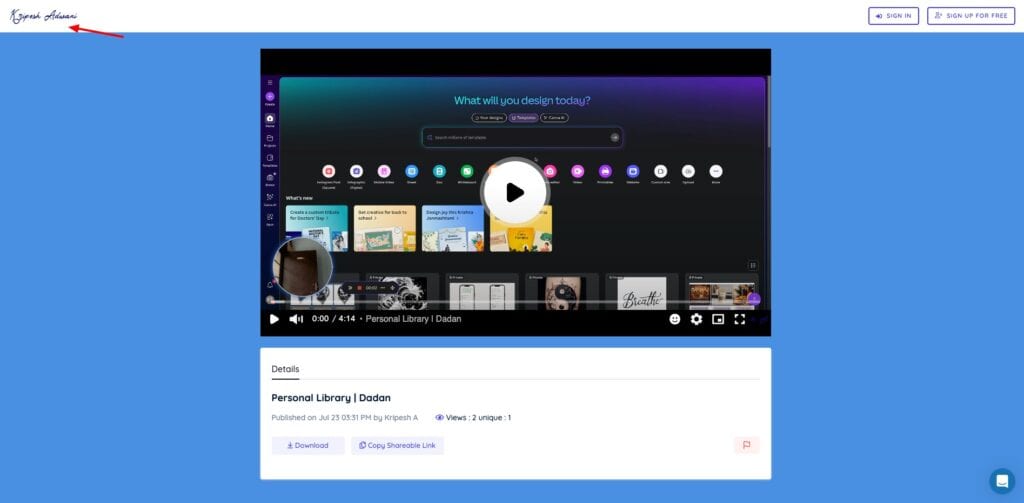Click the Sign In button
This screenshot has height=503, width=1024.
tap(893, 16)
